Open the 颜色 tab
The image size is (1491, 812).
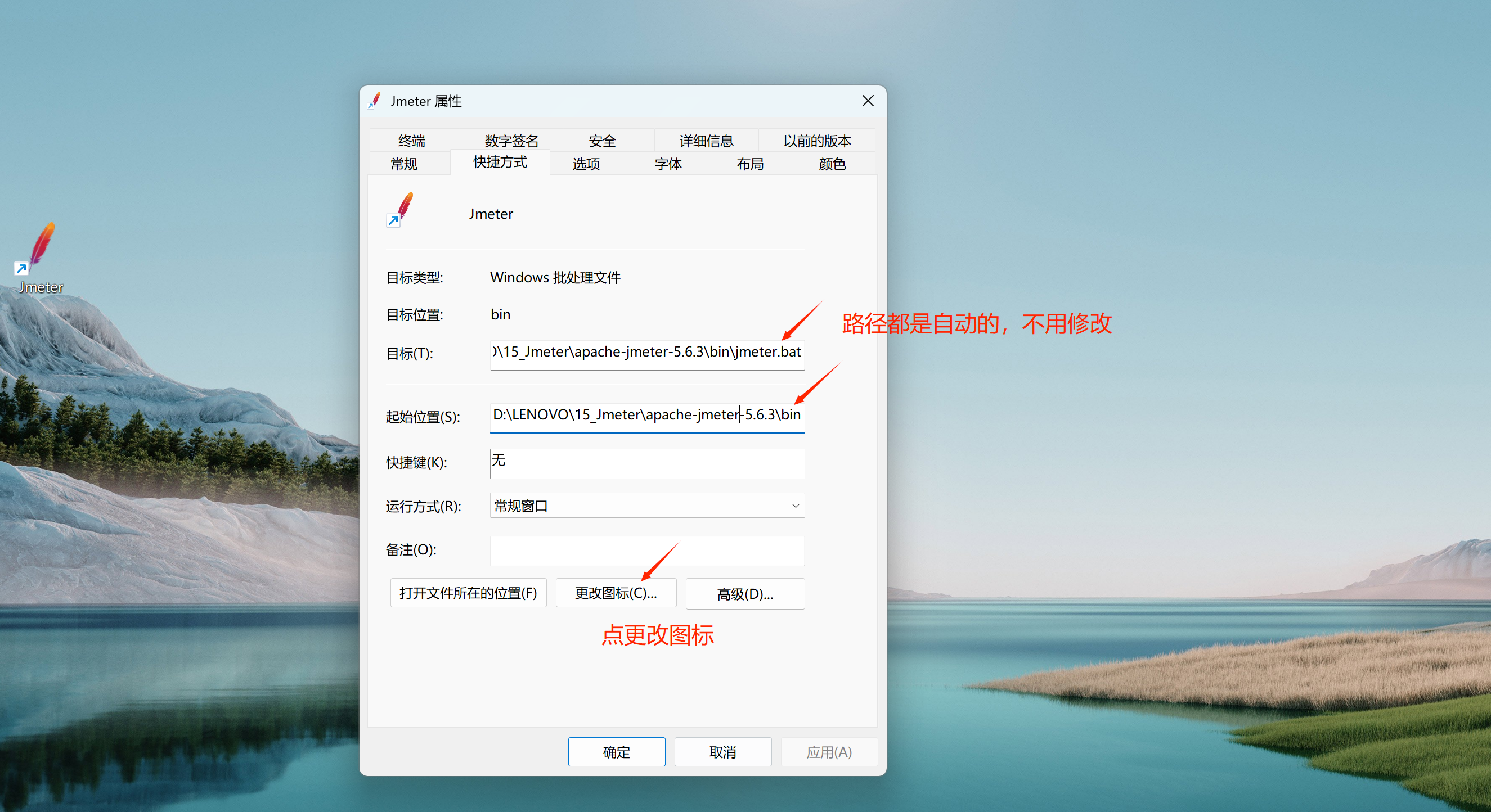tap(832, 164)
